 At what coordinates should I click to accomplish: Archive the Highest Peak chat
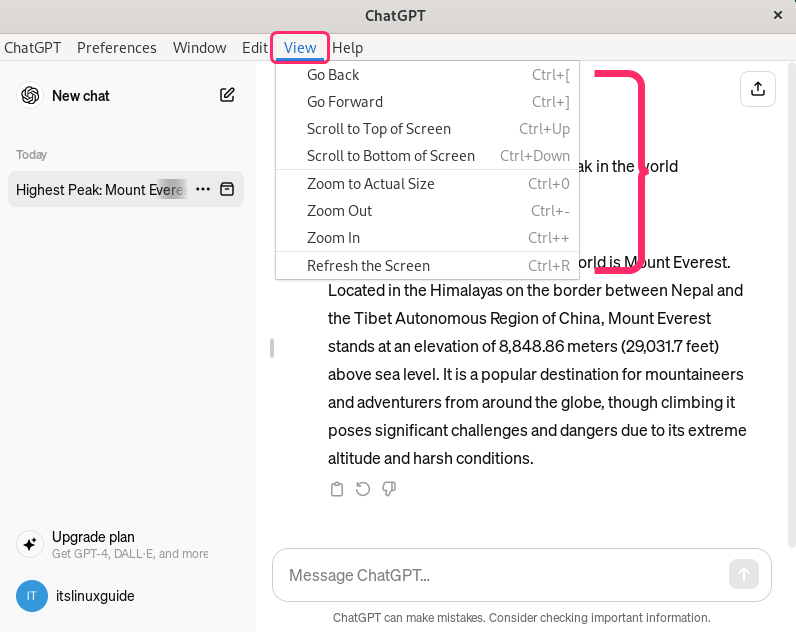coord(227,189)
